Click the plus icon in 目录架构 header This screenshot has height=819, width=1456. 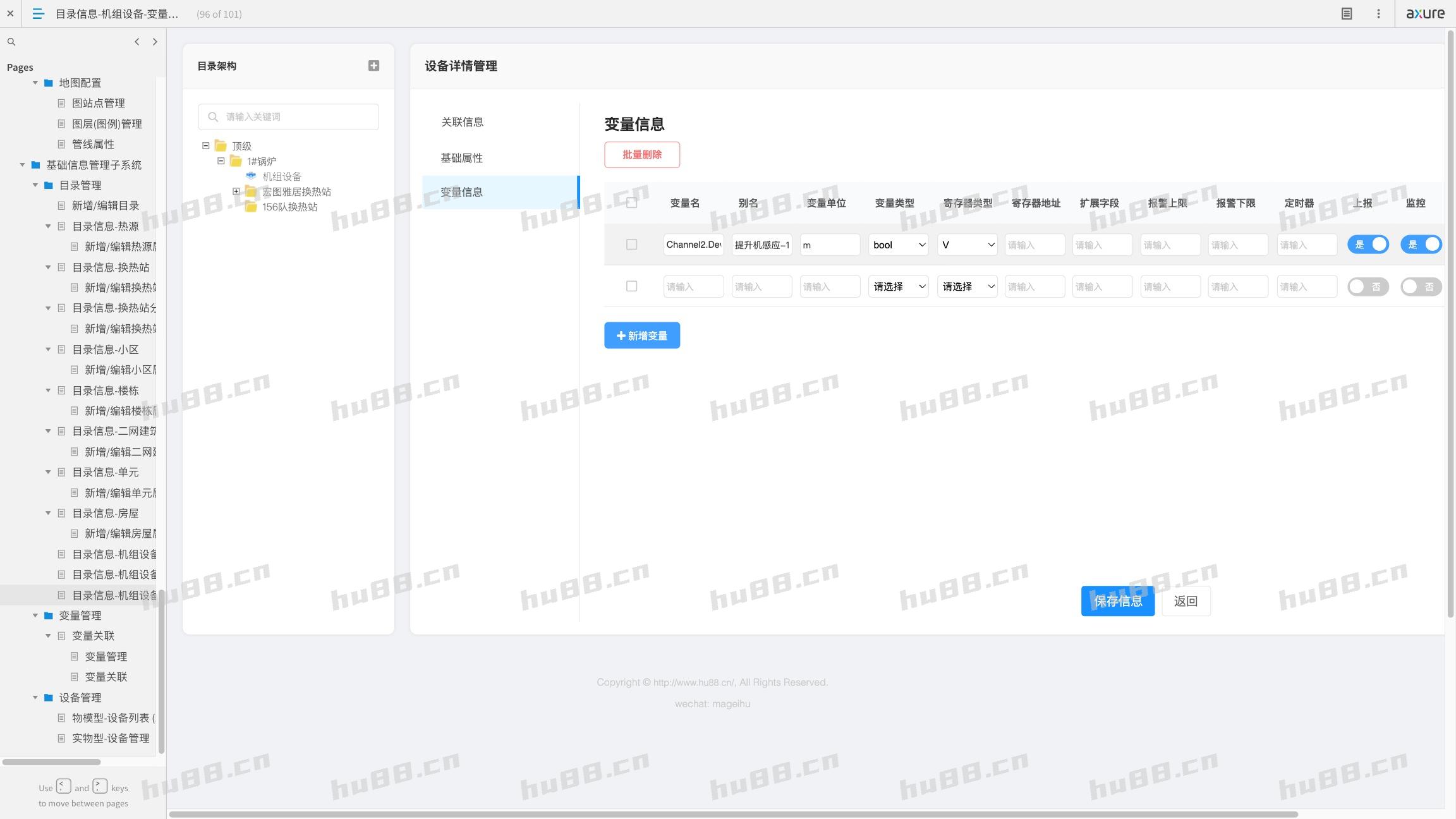pos(373,66)
